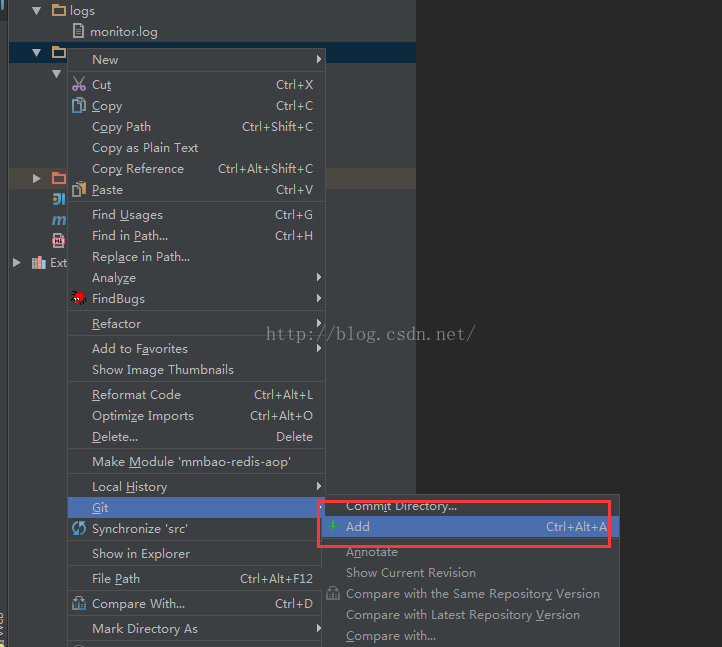Click the logs folder icon
This screenshot has width=722, height=647.
59,11
